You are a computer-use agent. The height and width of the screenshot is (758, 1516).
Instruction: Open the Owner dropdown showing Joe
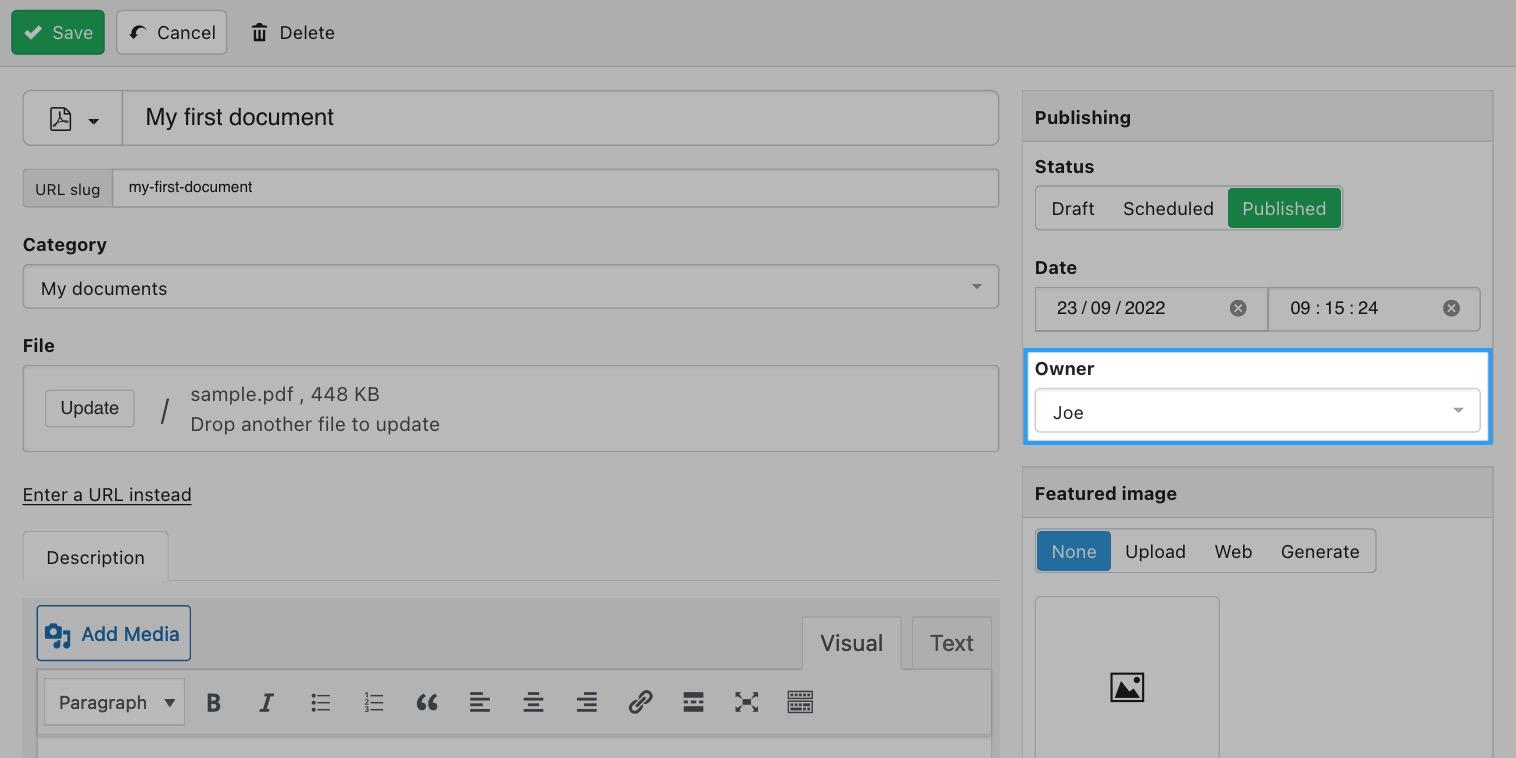pyautogui.click(x=1257, y=411)
